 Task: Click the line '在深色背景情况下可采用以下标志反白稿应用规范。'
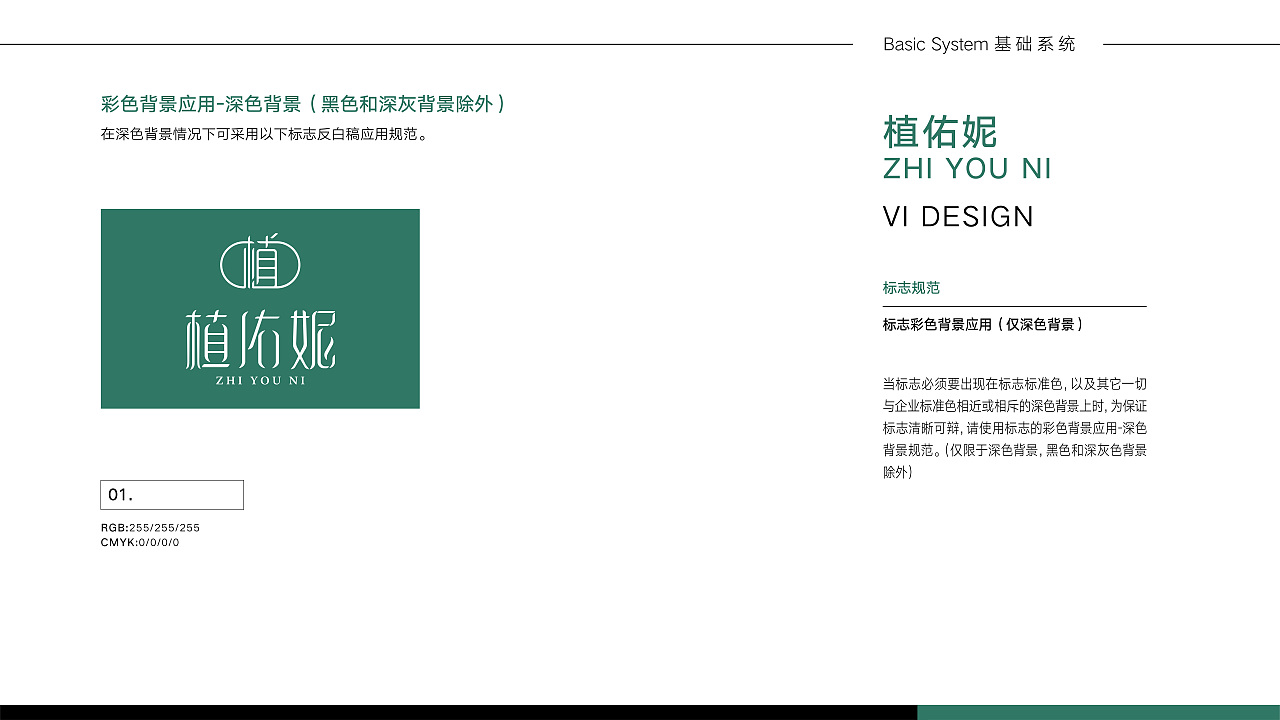pos(265,134)
